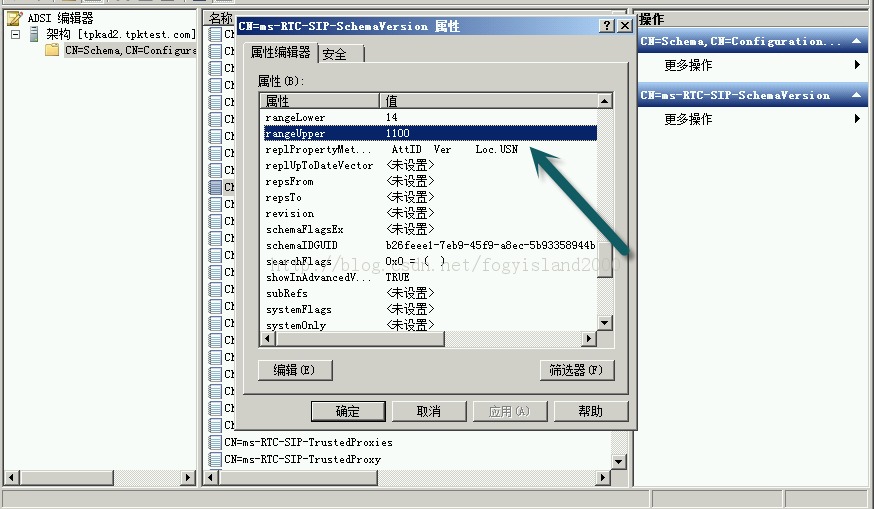Click the ADSI 编辑器 root label

[x=61, y=18]
